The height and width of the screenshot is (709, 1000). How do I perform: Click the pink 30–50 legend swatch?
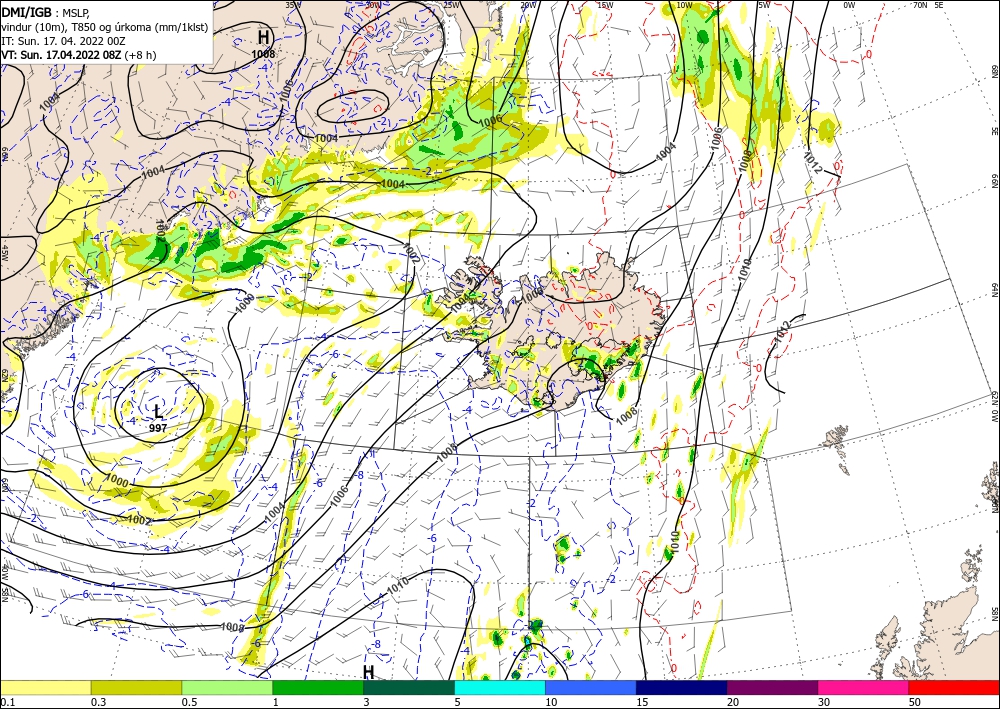864,687
